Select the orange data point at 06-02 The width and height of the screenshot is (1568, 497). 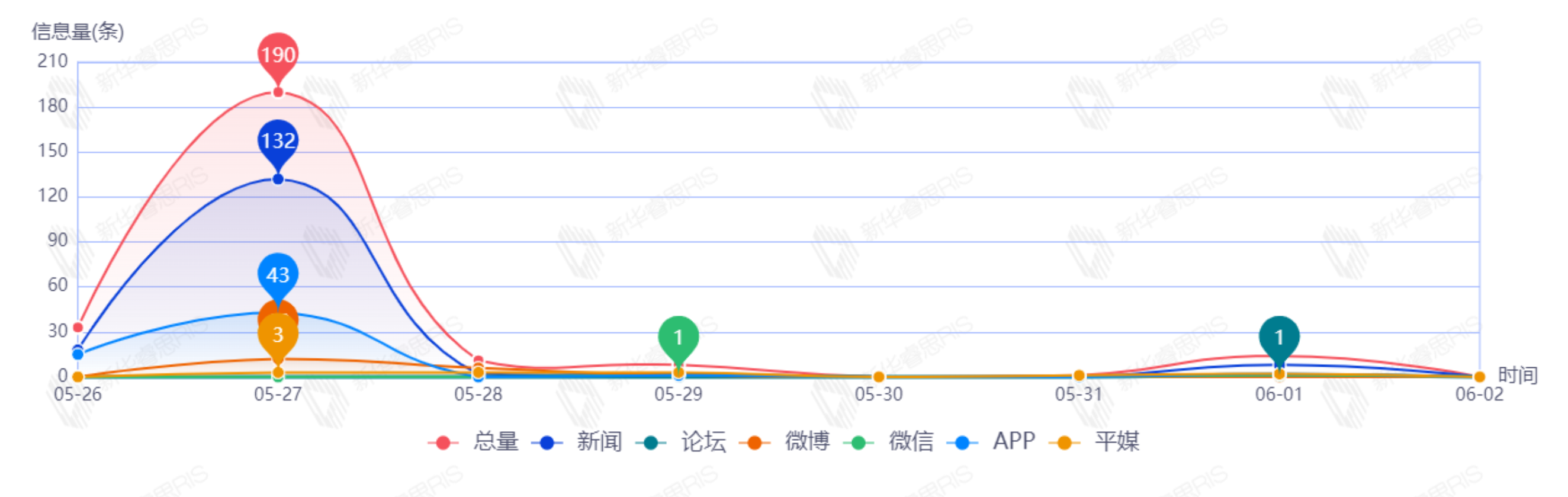point(1479,377)
